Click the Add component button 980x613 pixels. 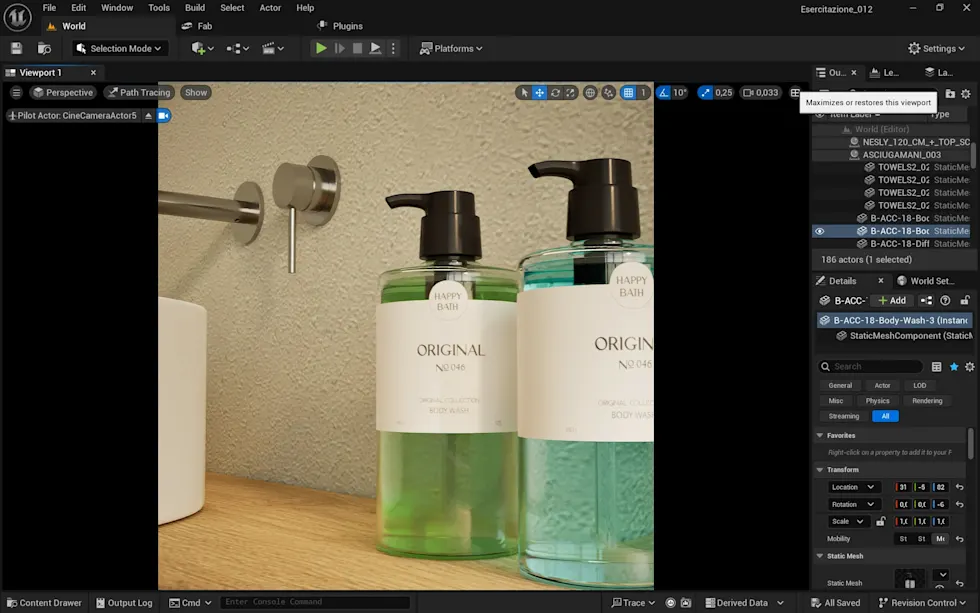(892, 301)
